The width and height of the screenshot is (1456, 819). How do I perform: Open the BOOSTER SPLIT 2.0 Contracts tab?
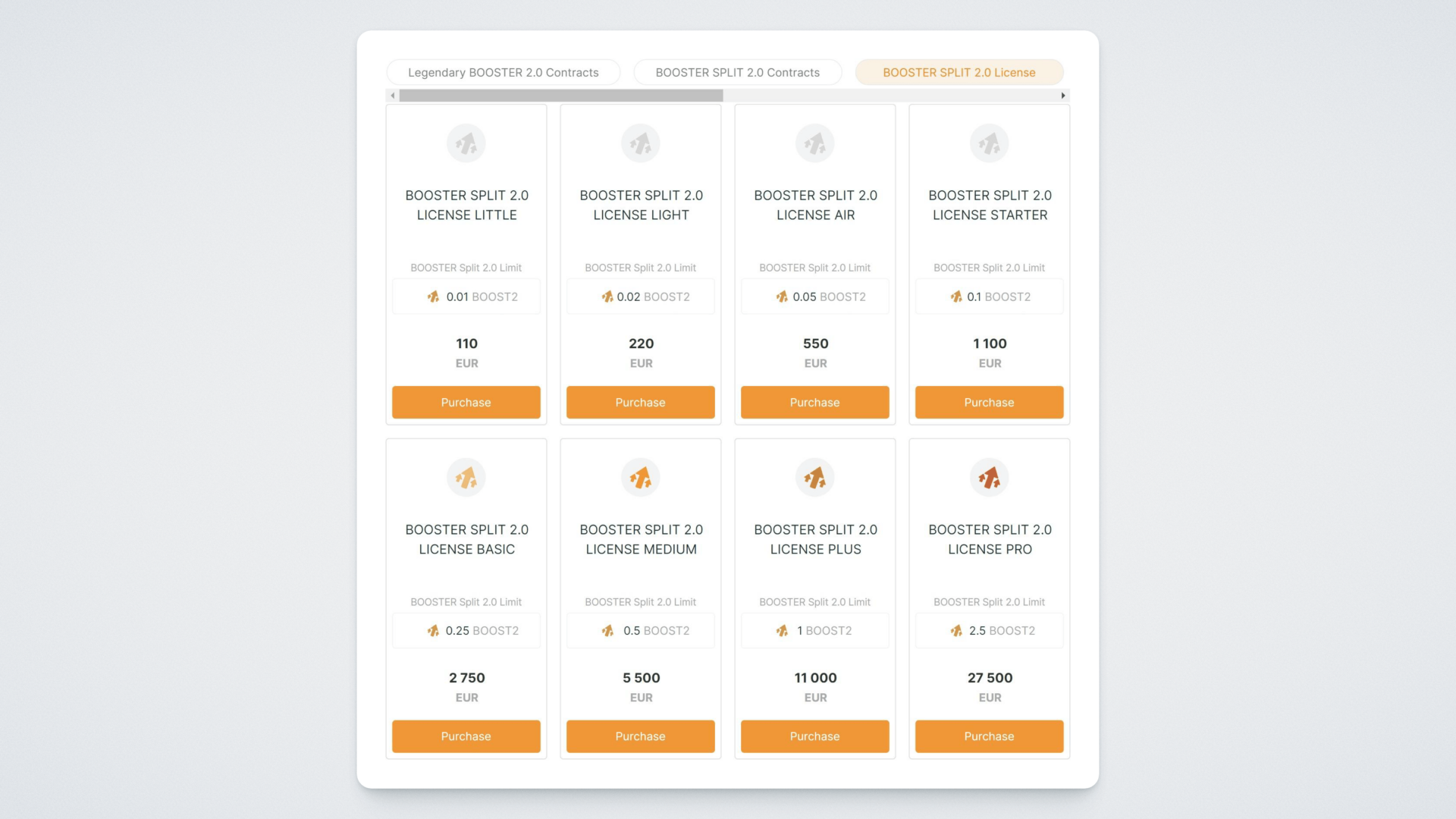(737, 73)
